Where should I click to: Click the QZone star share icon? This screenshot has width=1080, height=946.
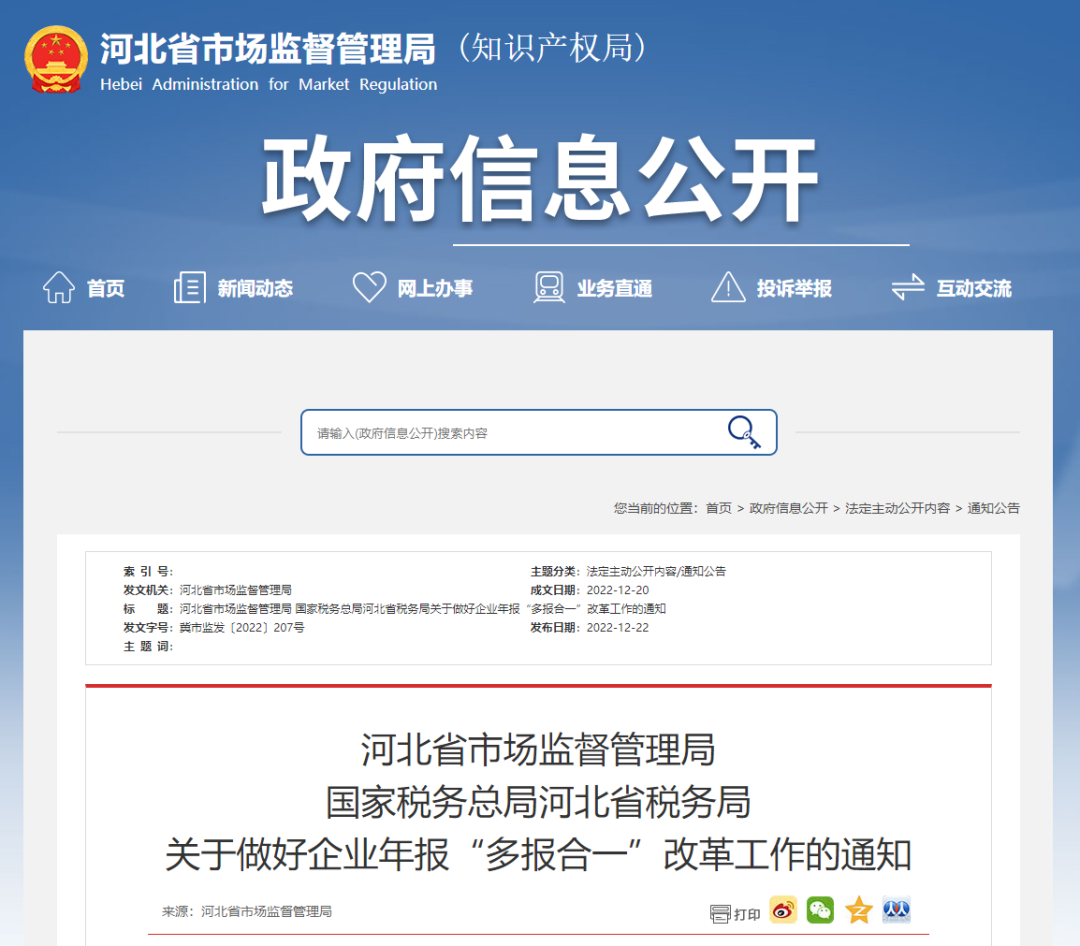pos(858,910)
